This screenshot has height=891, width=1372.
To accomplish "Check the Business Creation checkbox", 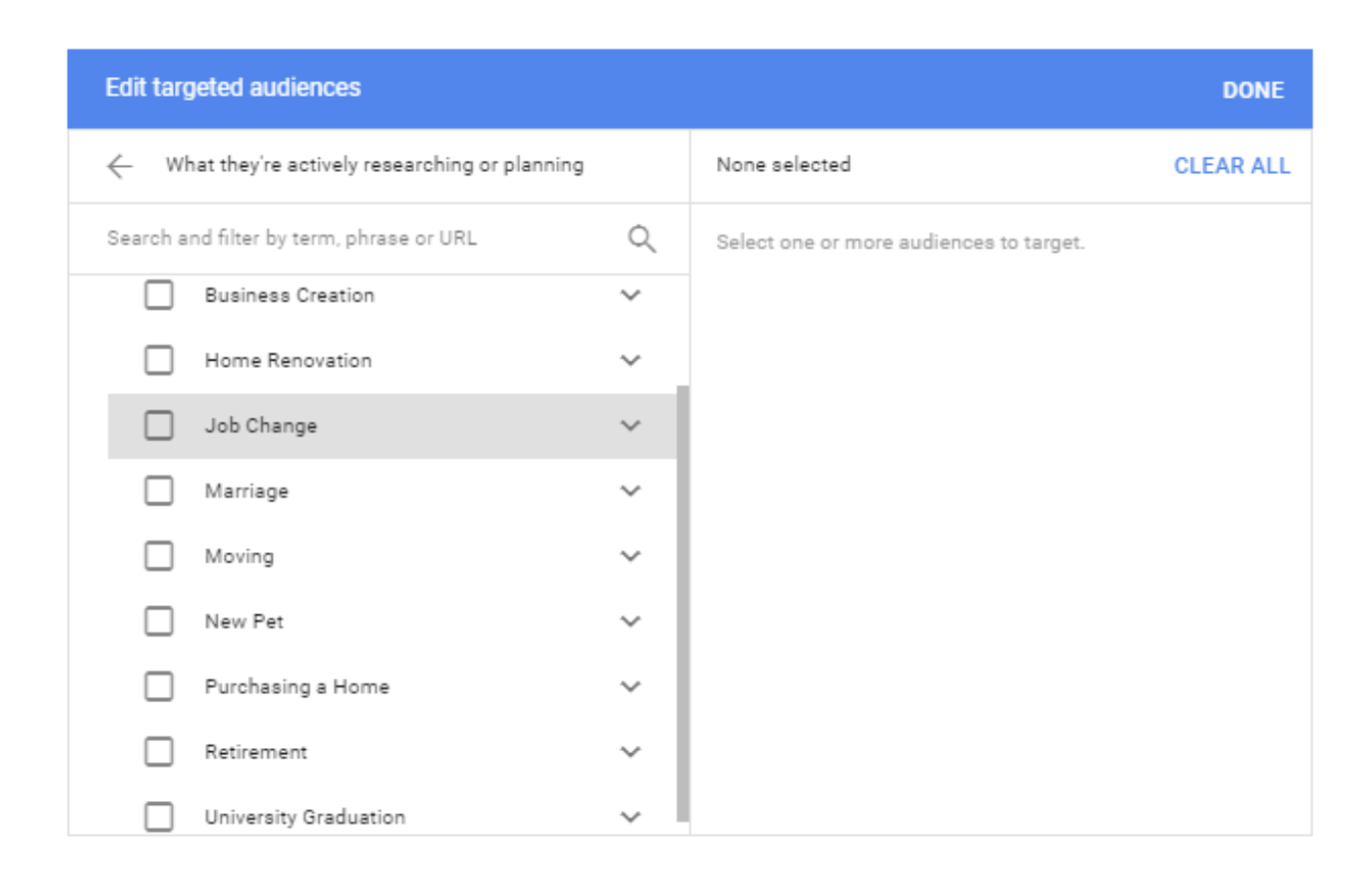I will [x=159, y=295].
